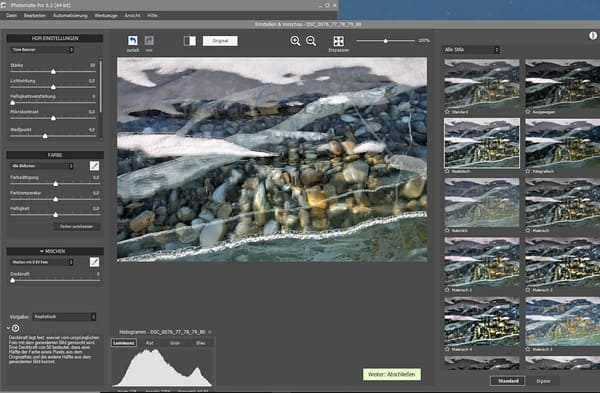Adjust the Lichtwirkung slider
This screenshot has width=600, height=393.
(x=53, y=87)
